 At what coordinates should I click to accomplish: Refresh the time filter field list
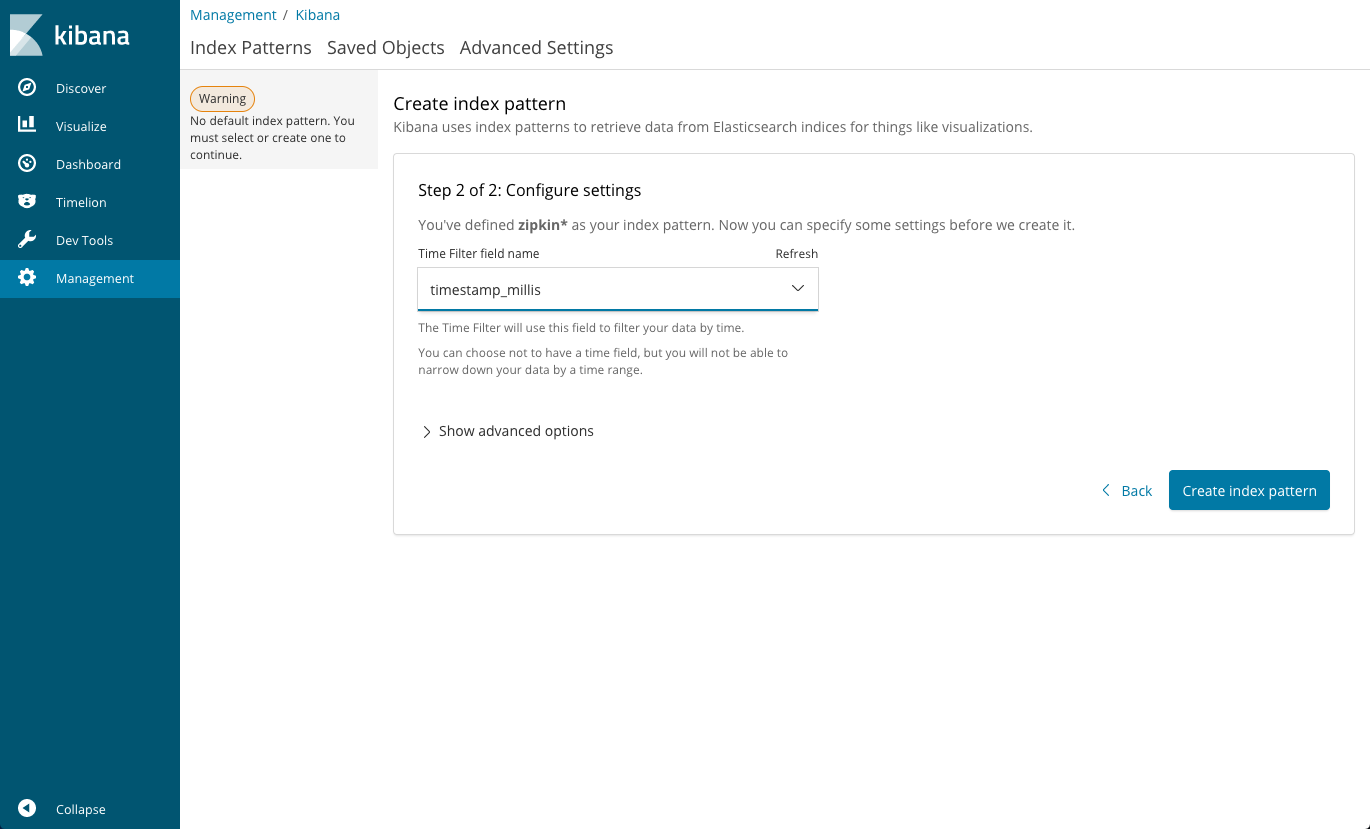(797, 254)
